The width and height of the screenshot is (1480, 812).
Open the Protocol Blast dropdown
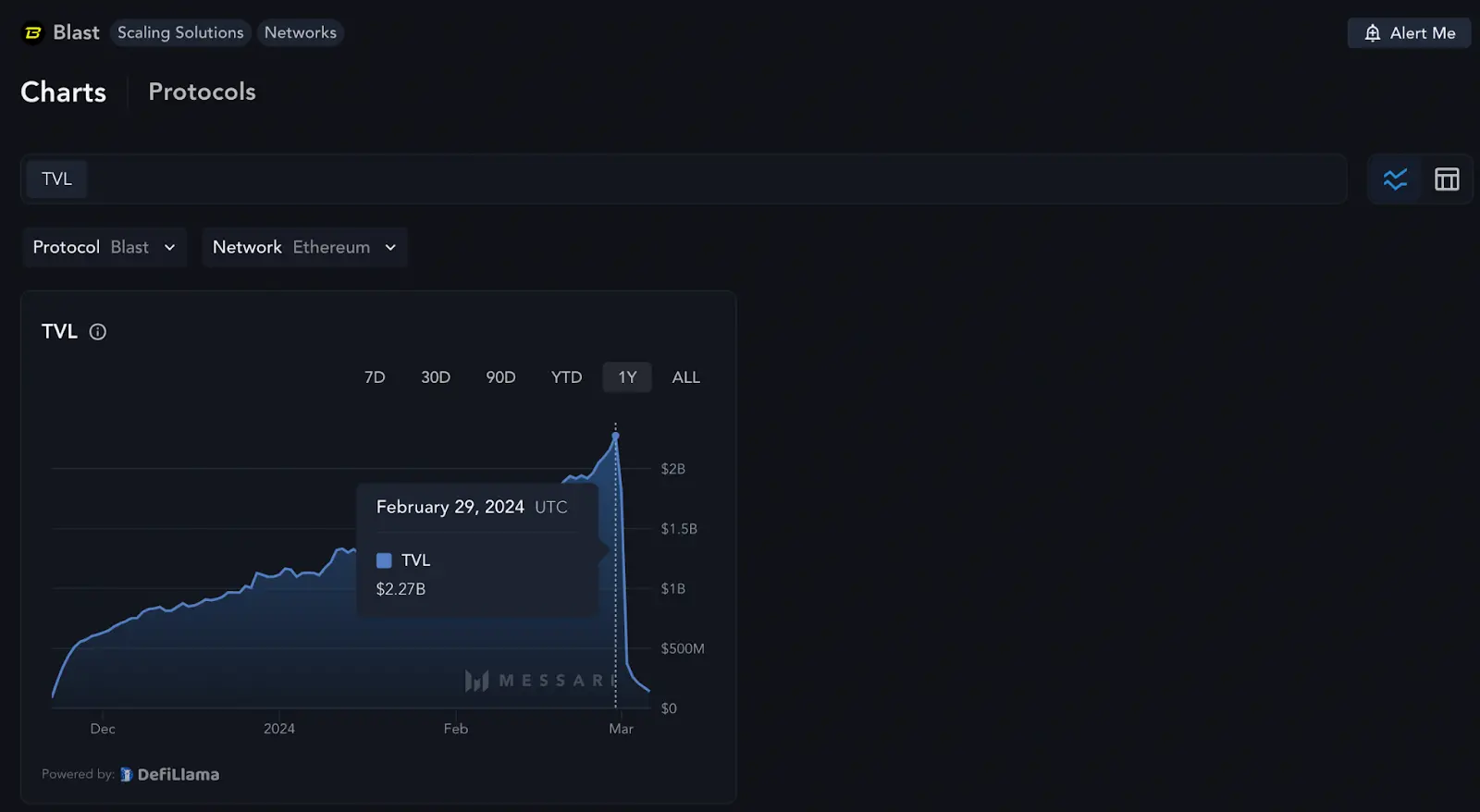click(105, 248)
